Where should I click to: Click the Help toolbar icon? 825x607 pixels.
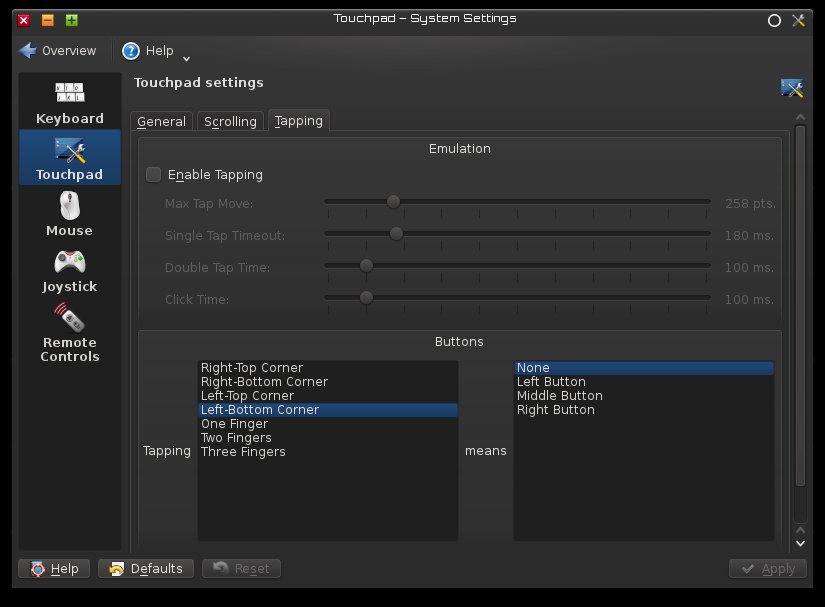tap(131, 51)
